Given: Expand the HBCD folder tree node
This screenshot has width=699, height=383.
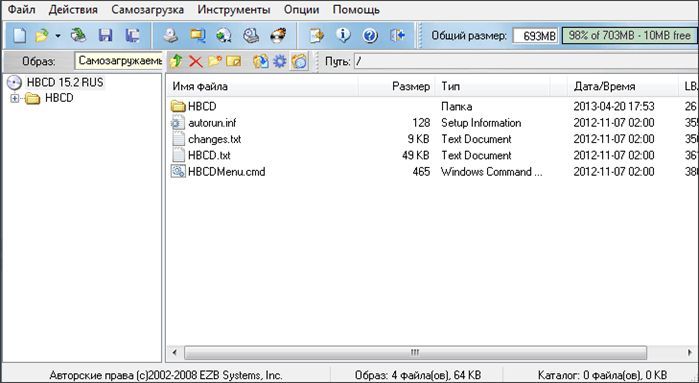Looking at the screenshot, I should [15, 99].
